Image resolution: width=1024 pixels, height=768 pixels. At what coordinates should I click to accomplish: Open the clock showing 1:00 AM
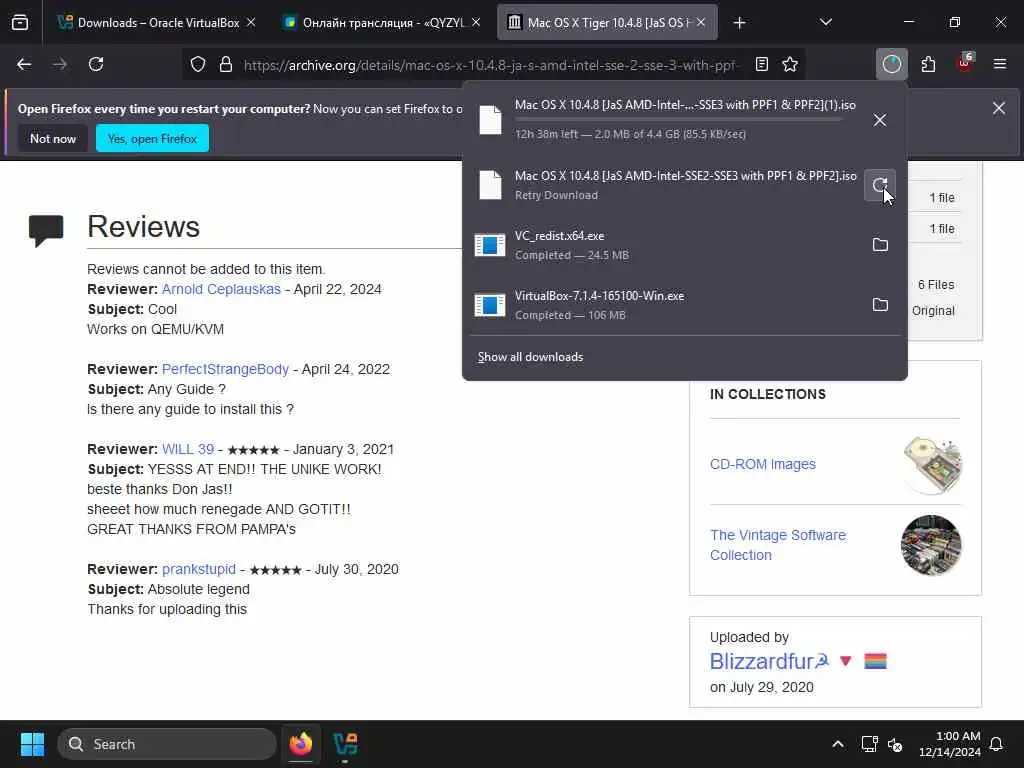tap(949, 744)
